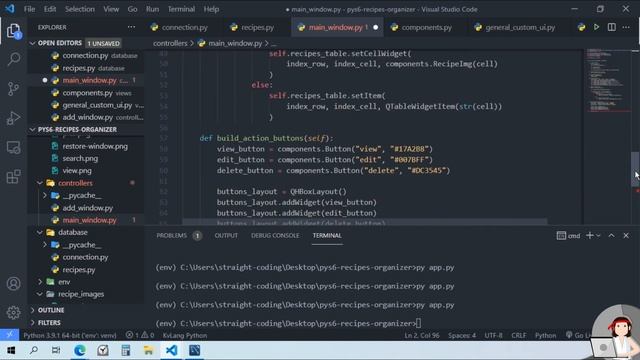Open the Edit menu

tap(50, 9)
